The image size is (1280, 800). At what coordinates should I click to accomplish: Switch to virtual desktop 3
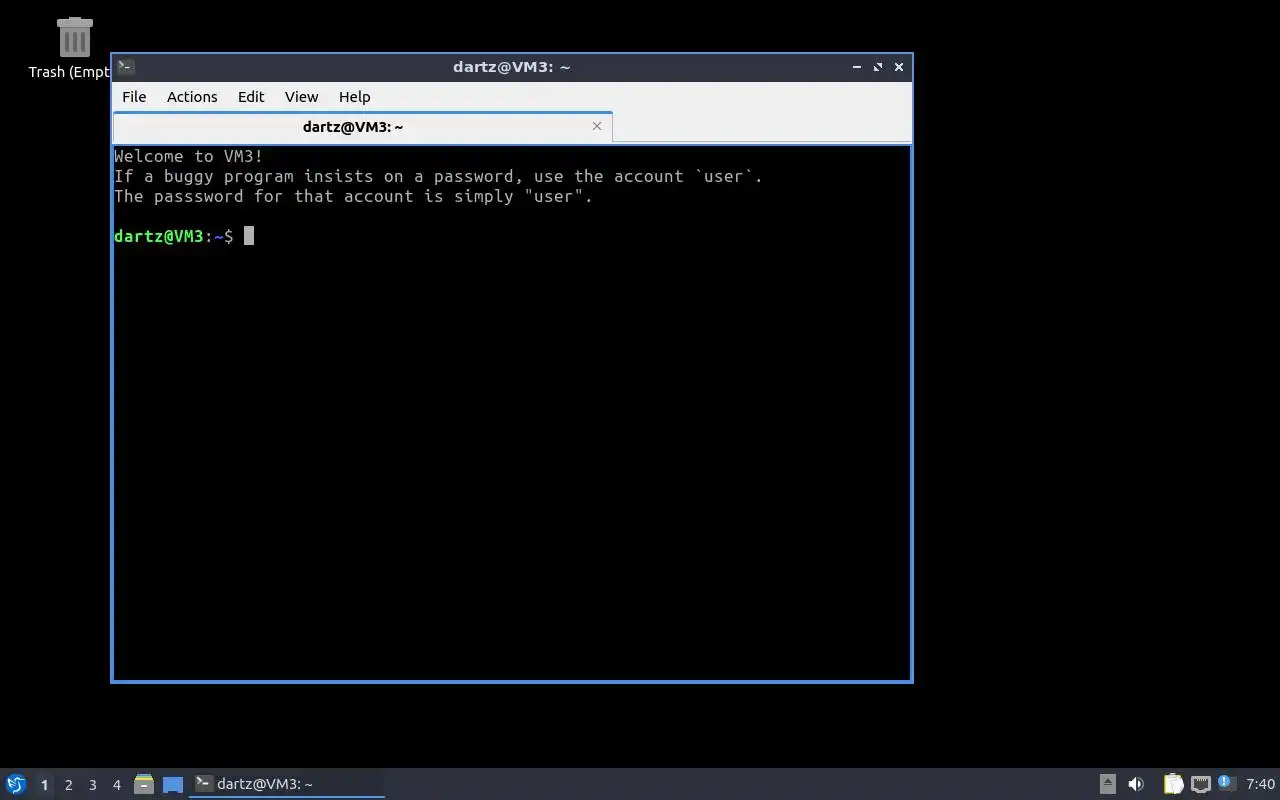click(x=93, y=785)
